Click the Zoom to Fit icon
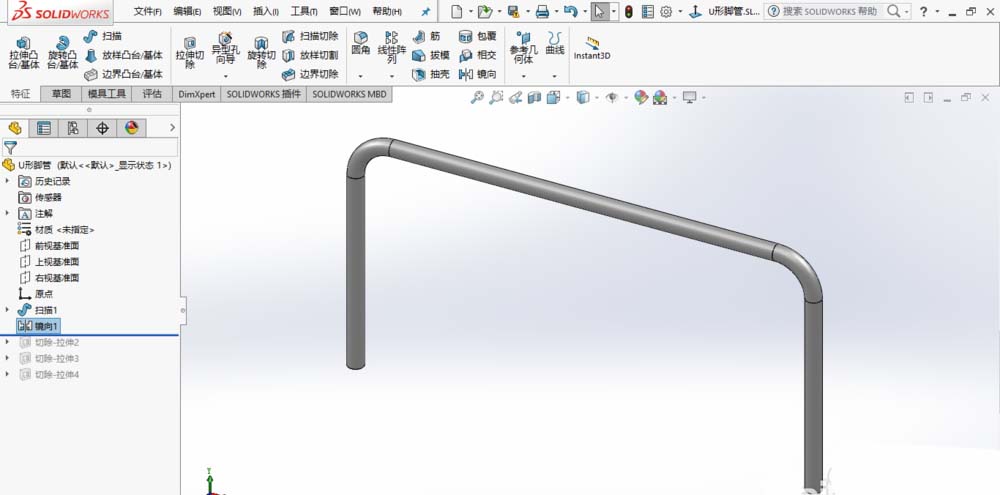 coord(477,98)
